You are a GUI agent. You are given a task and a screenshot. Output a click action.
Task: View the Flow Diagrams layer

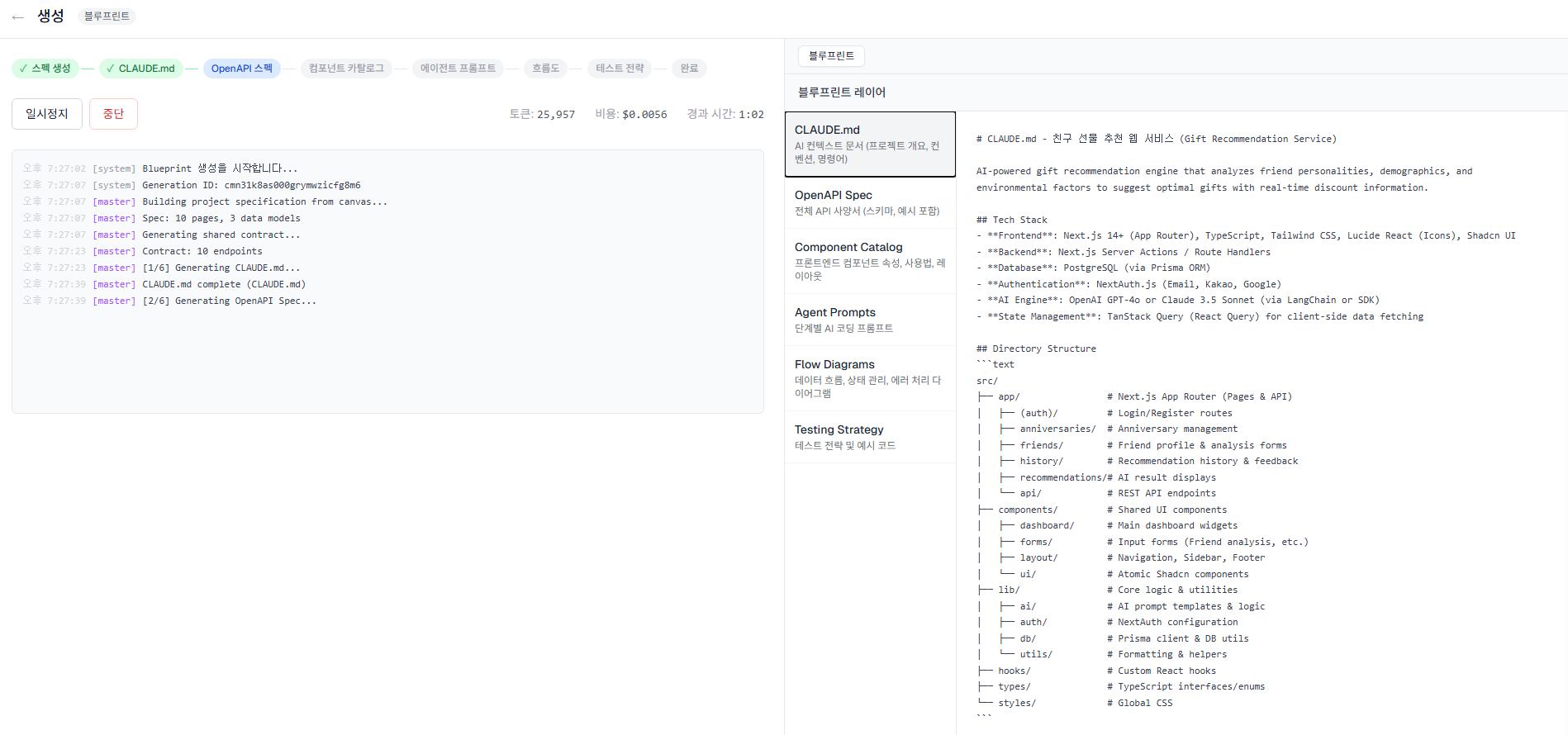[869, 378]
